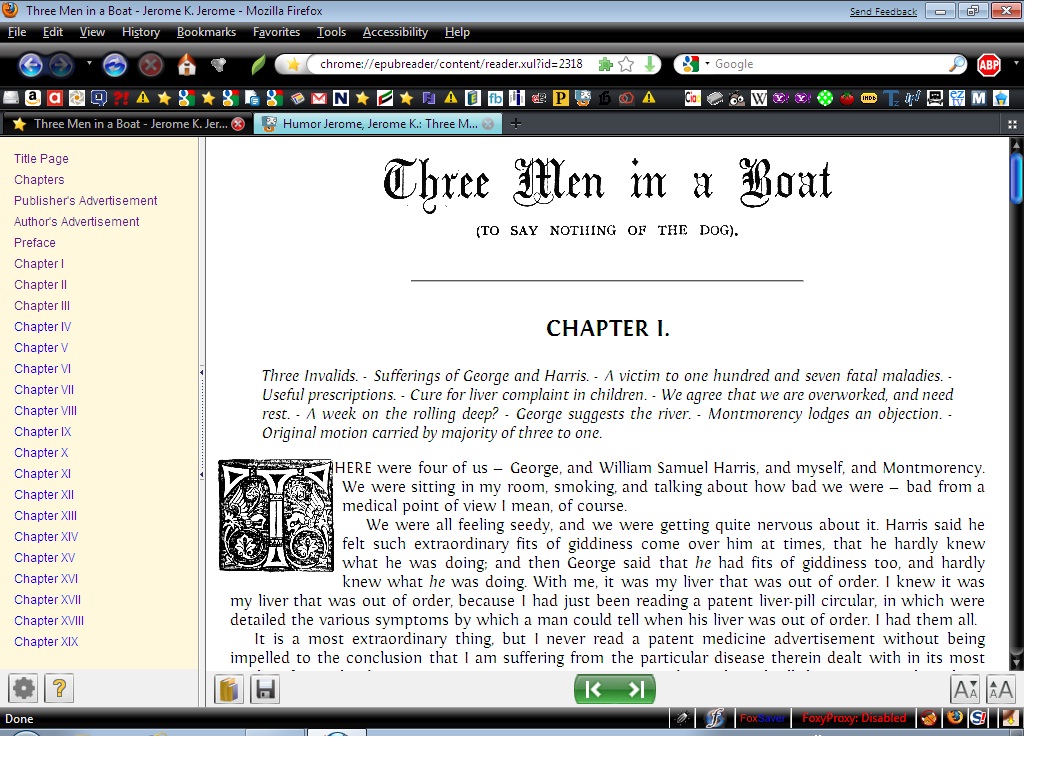Click the green leaf toolbar icon
Screen dimensions: 1042x762
[x=258, y=65]
